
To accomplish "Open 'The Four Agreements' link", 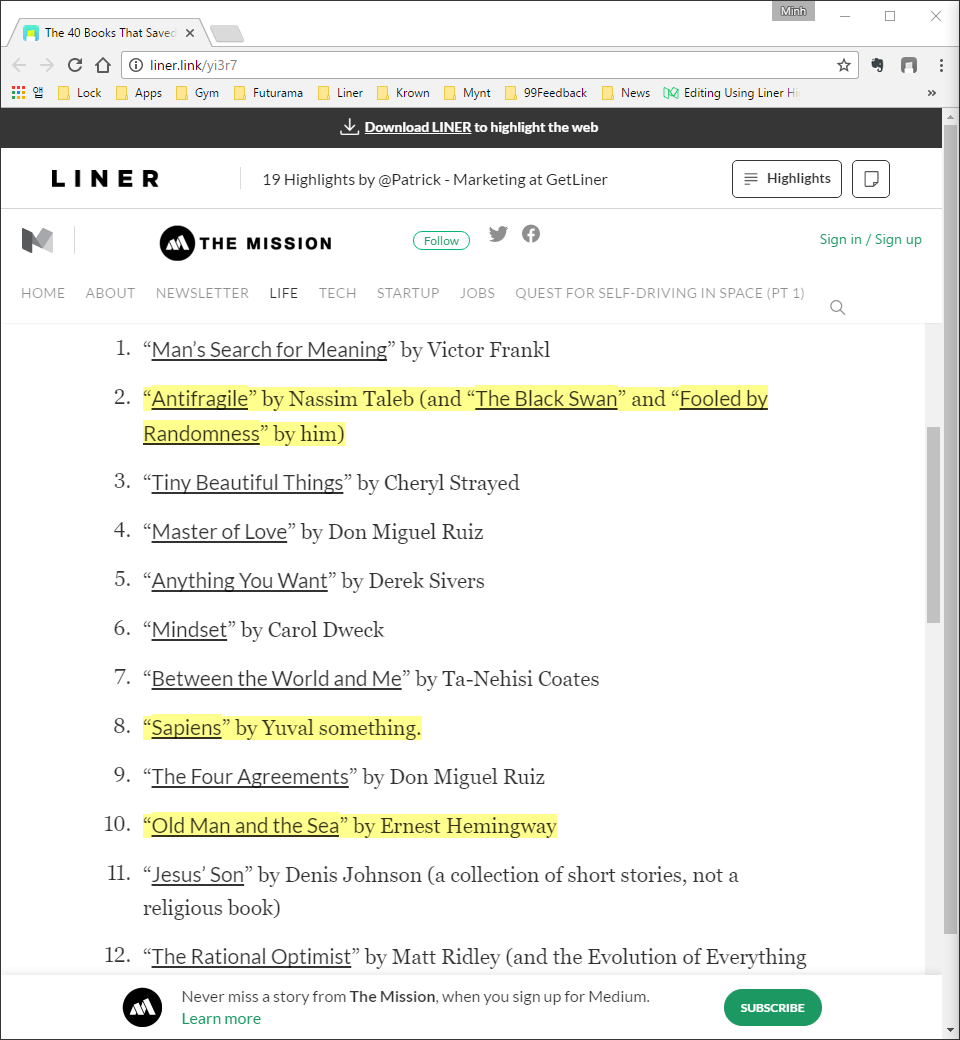I will point(250,777).
